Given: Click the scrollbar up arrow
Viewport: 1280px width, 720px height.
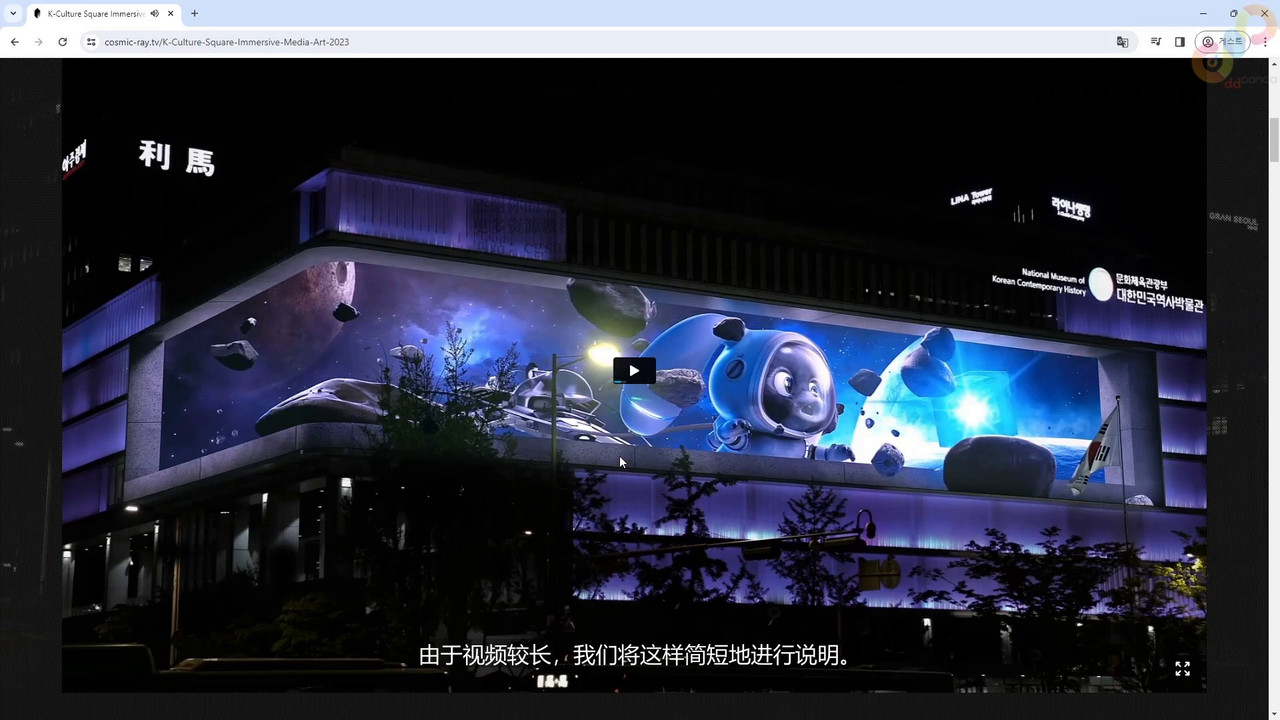Looking at the screenshot, I should tap(1274, 63).
